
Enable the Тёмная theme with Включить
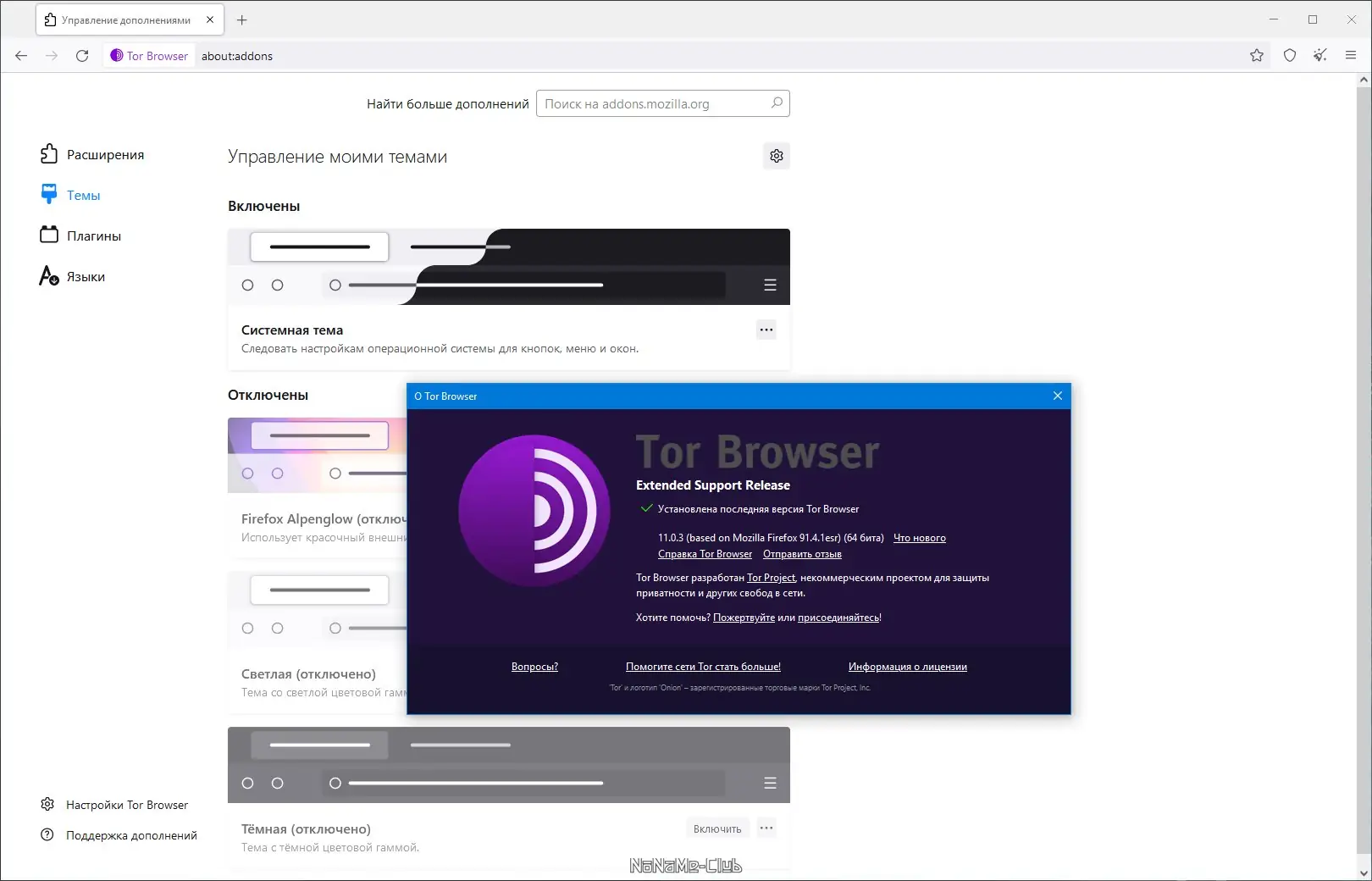tap(717, 828)
